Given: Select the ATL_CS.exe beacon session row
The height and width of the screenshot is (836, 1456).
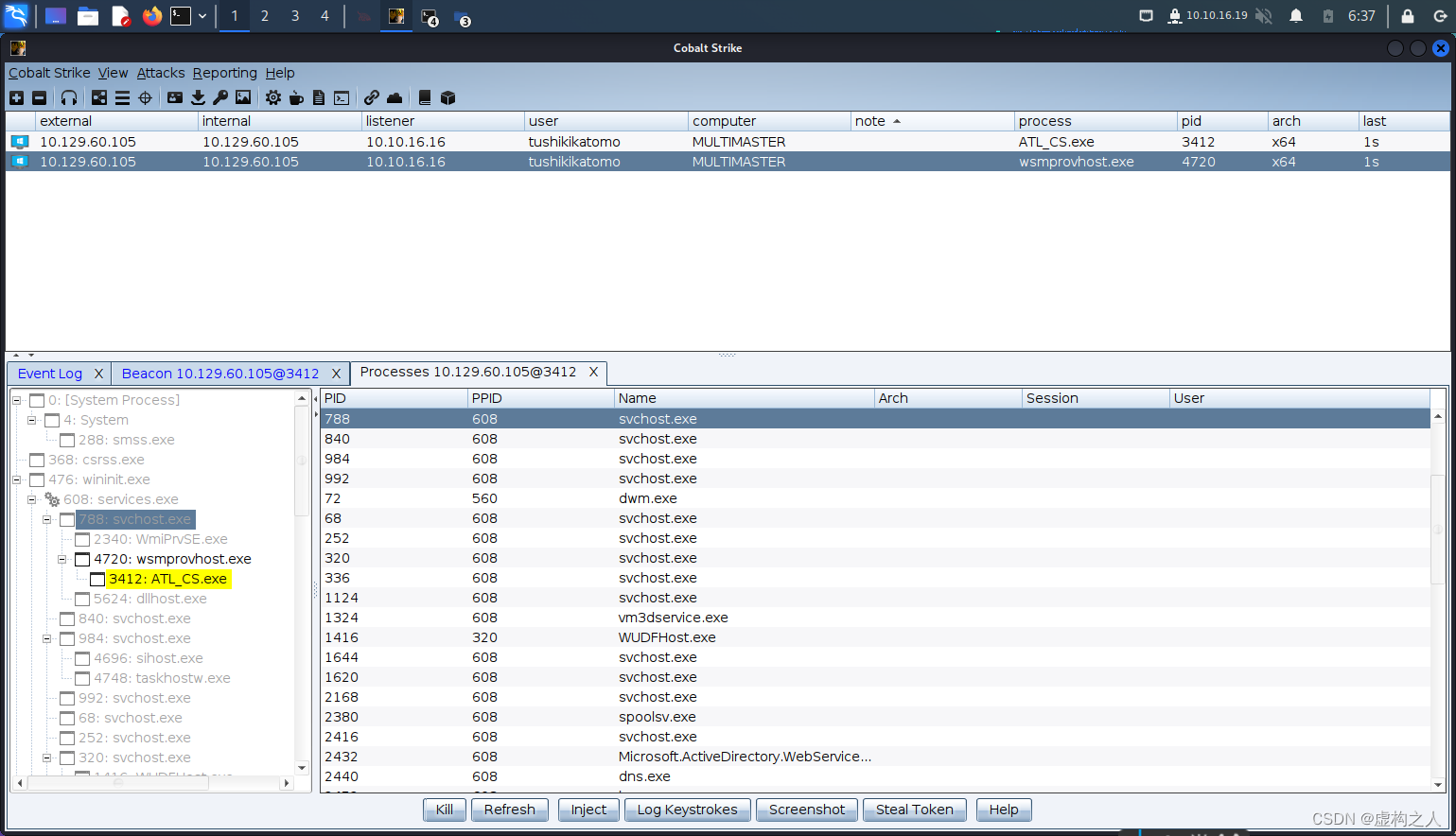Looking at the screenshot, I should [x=728, y=142].
